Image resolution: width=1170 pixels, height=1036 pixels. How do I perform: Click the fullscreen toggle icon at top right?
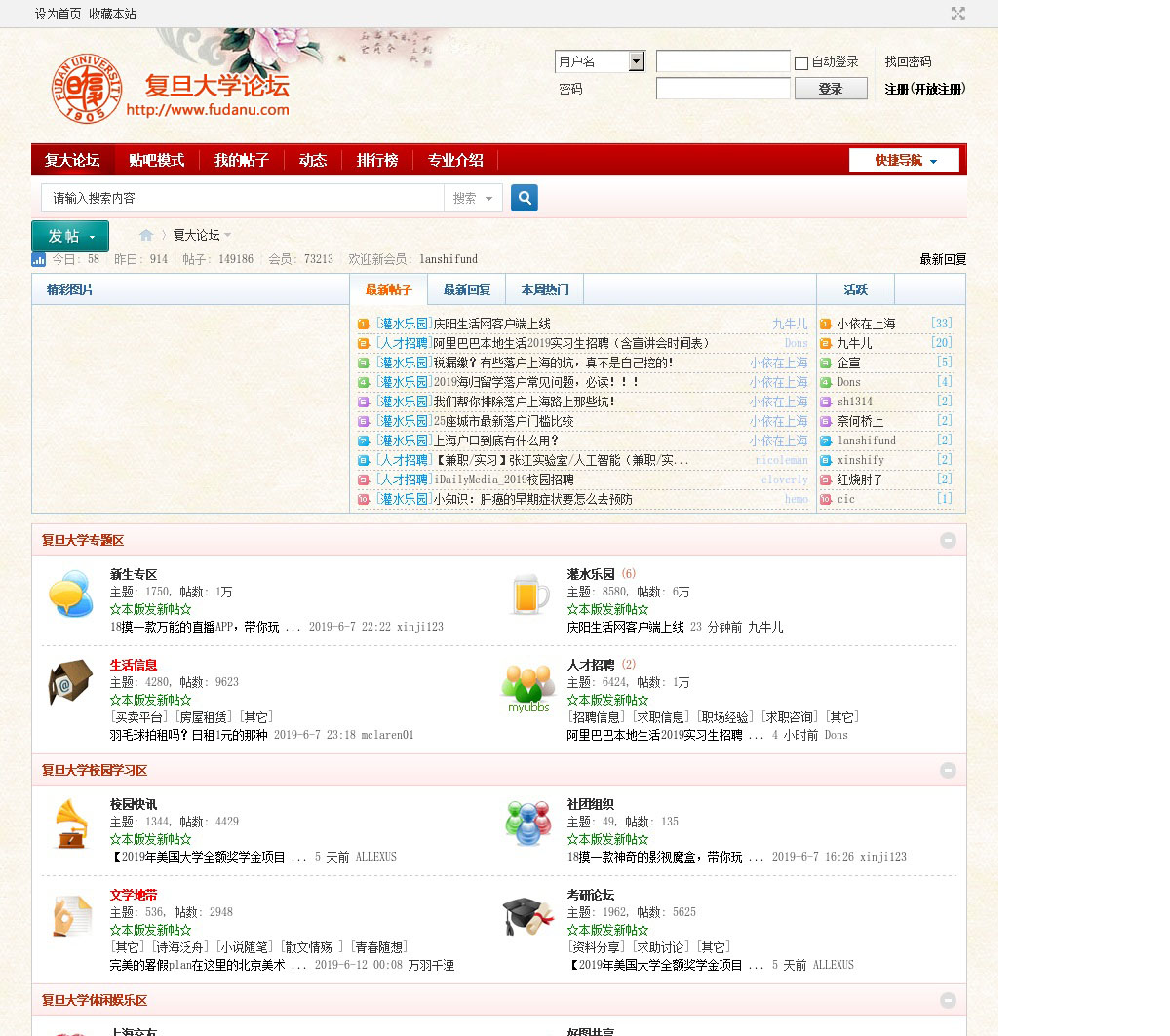958,14
